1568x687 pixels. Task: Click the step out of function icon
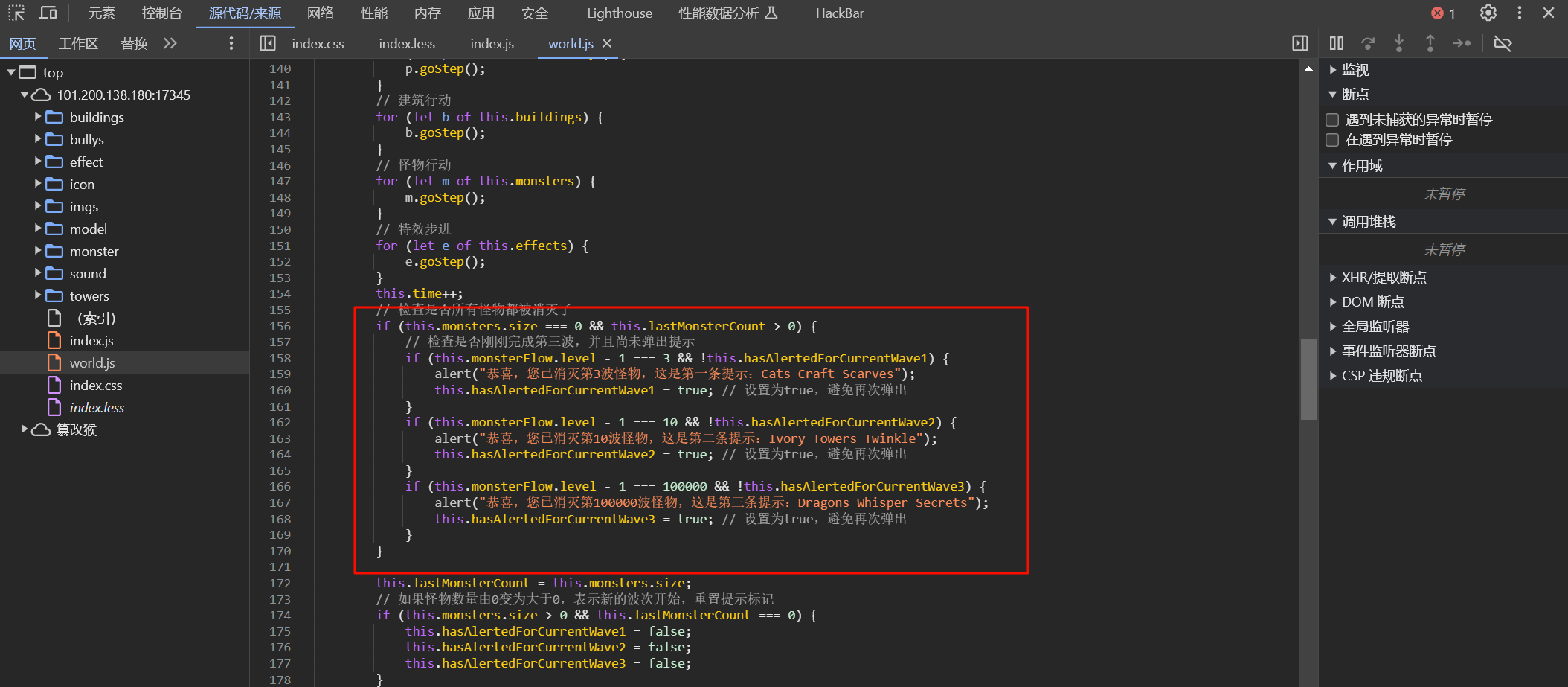click(x=1430, y=44)
